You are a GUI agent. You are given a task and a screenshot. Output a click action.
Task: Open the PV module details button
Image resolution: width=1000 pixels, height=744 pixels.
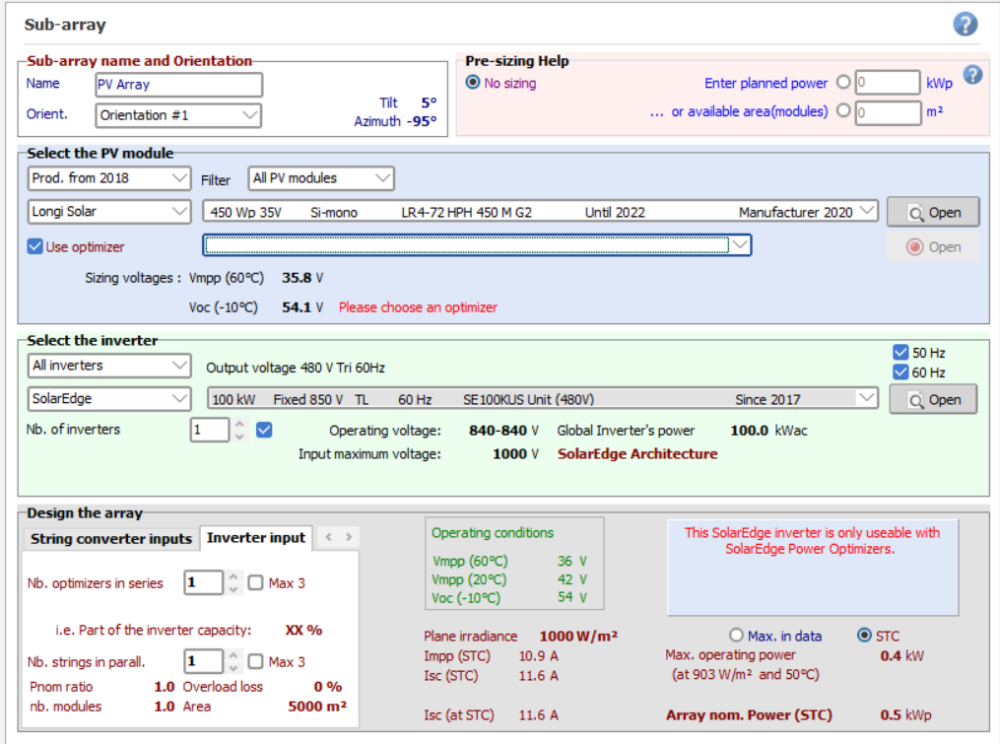pos(933,212)
